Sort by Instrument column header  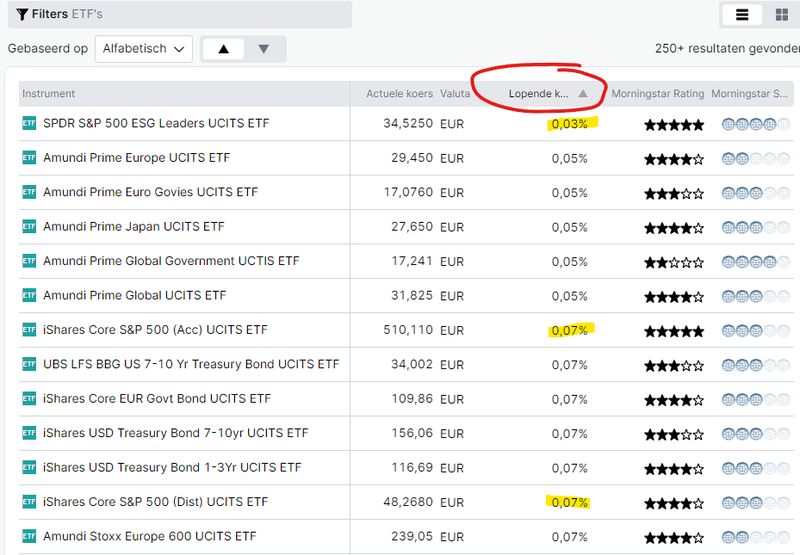pyautogui.click(x=49, y=94)
